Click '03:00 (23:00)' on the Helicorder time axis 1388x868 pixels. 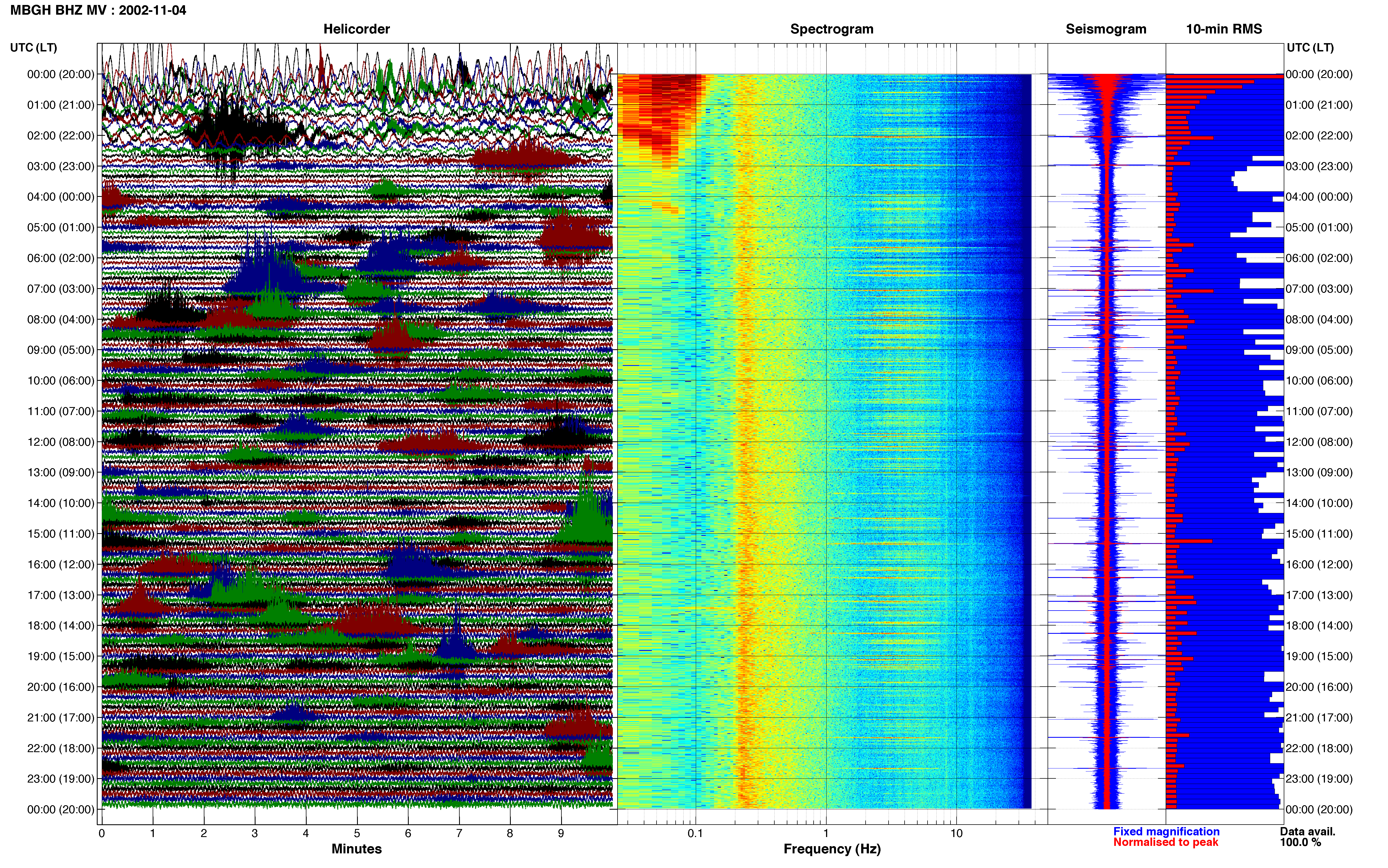[61, 166]
